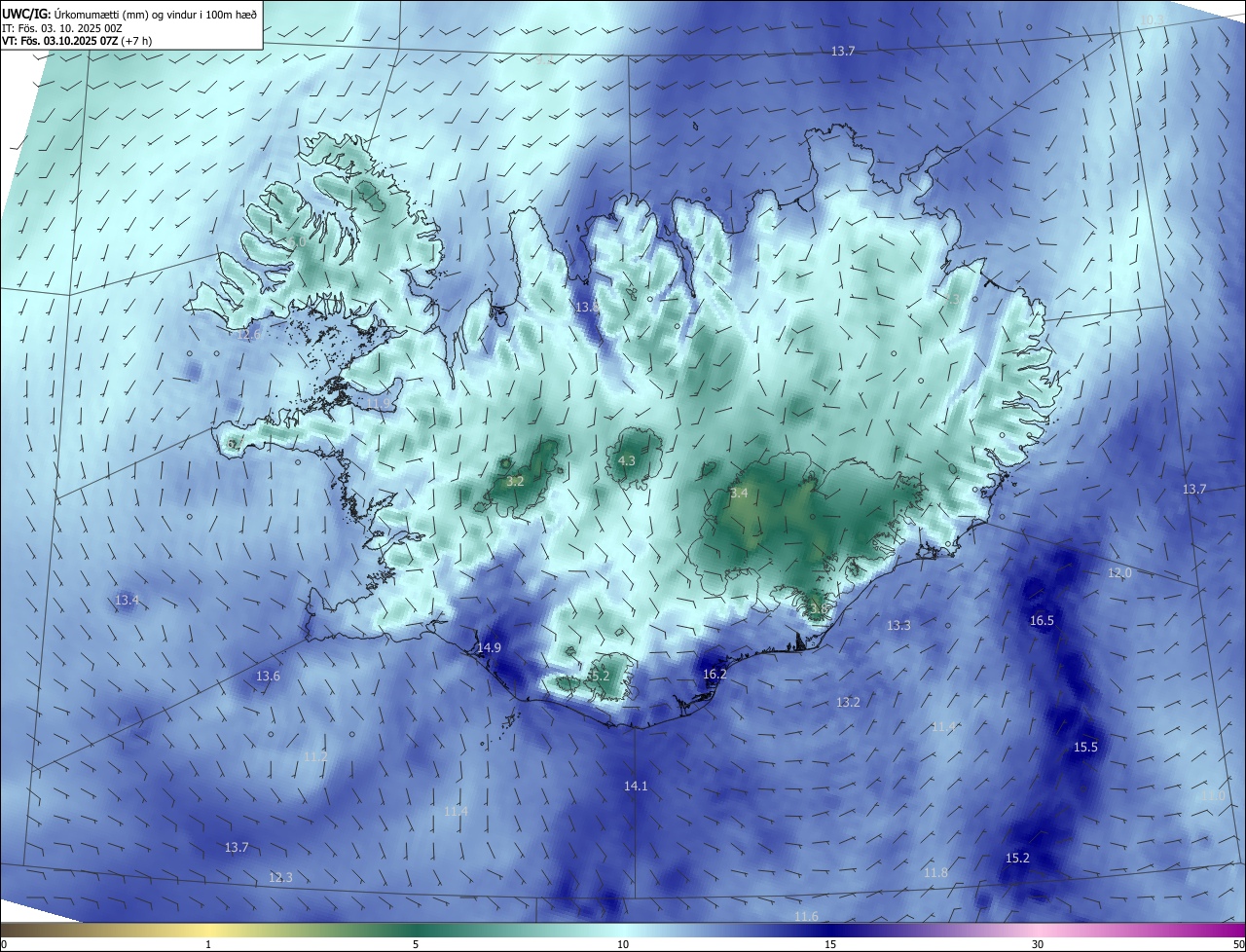The height and width of the screenshot is (952, 1246).
Task: Click the 13.6 value on the map
Action: (x=268, y=676)
